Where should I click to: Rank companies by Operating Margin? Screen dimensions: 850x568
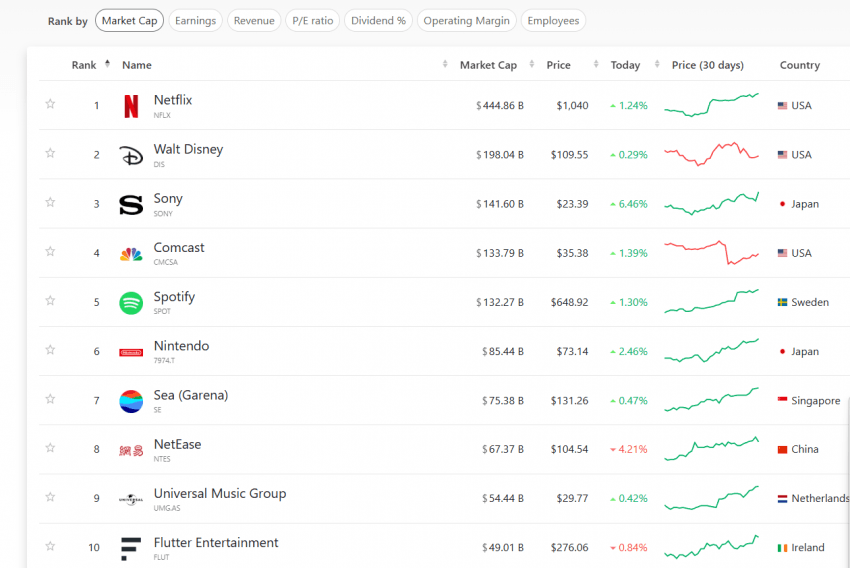pos(466,20)
